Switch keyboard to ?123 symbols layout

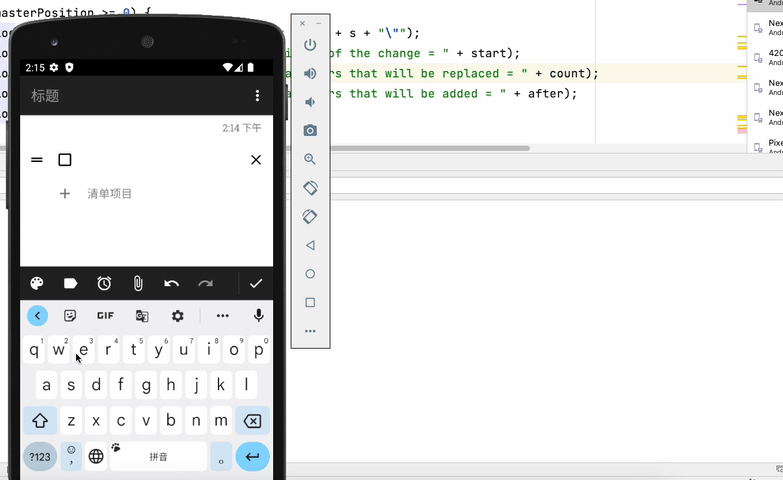[x=40, y=457]
